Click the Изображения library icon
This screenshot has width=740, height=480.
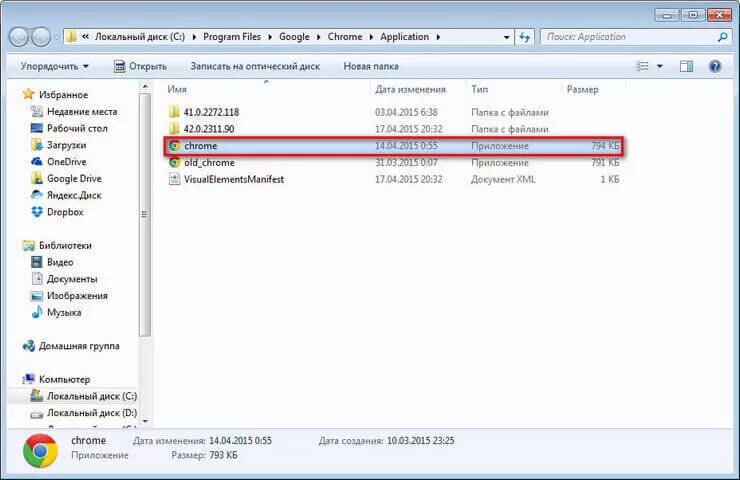[37, 295]
